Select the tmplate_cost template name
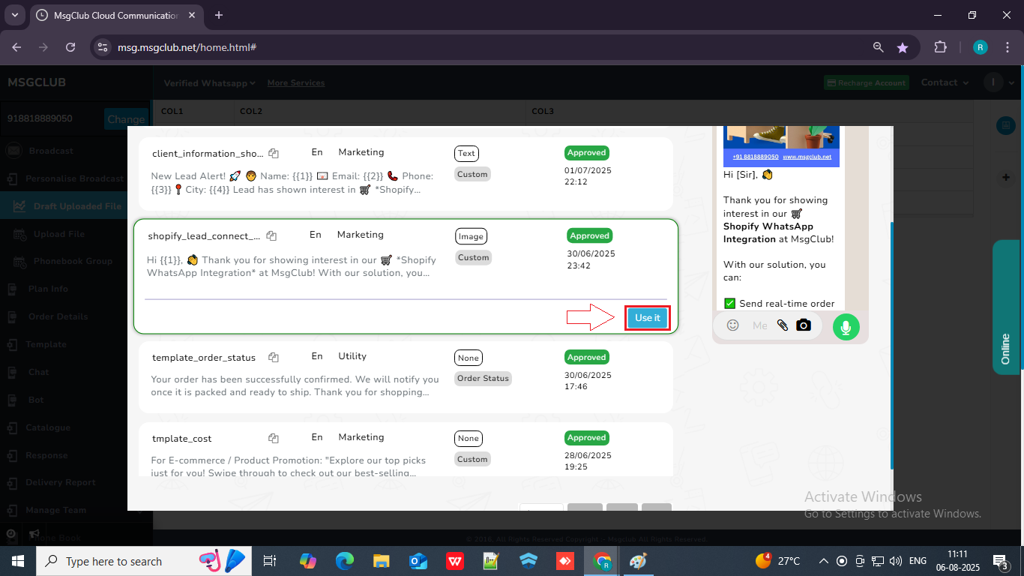The image size is (1024, 576). point(182,439)
